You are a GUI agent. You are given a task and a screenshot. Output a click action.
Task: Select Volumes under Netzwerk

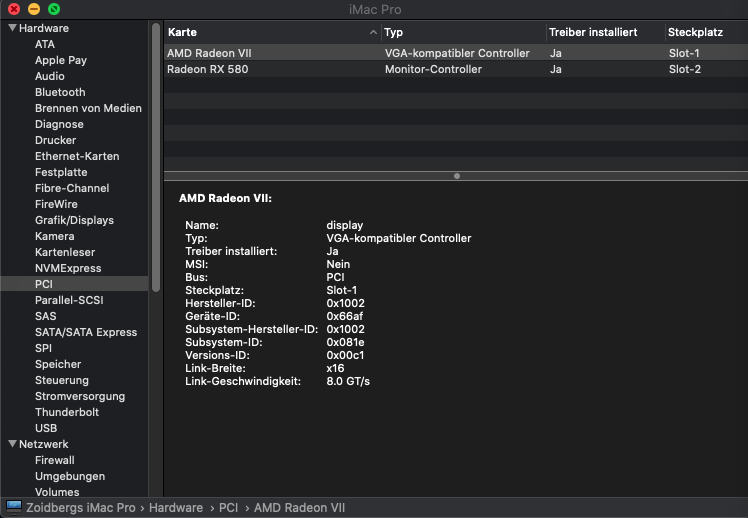coord(57,492)
